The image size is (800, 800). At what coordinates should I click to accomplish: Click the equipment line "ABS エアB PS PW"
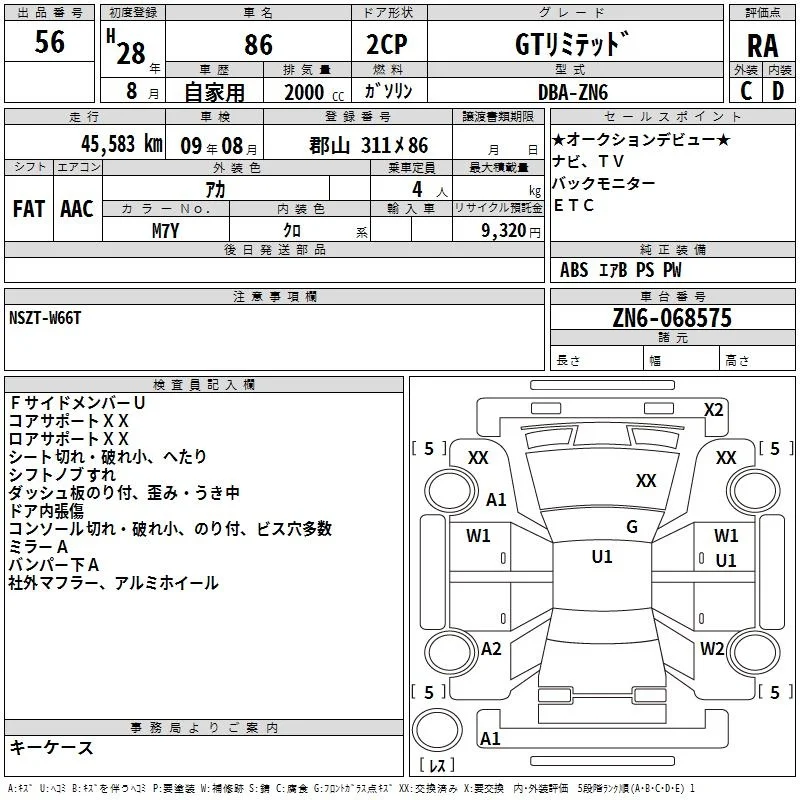[620, 270]
